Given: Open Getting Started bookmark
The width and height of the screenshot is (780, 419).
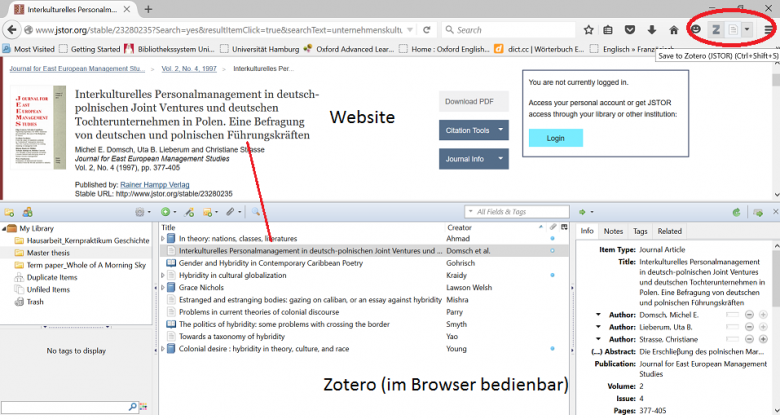Looking at the screenshot, I should pos(90,49).
